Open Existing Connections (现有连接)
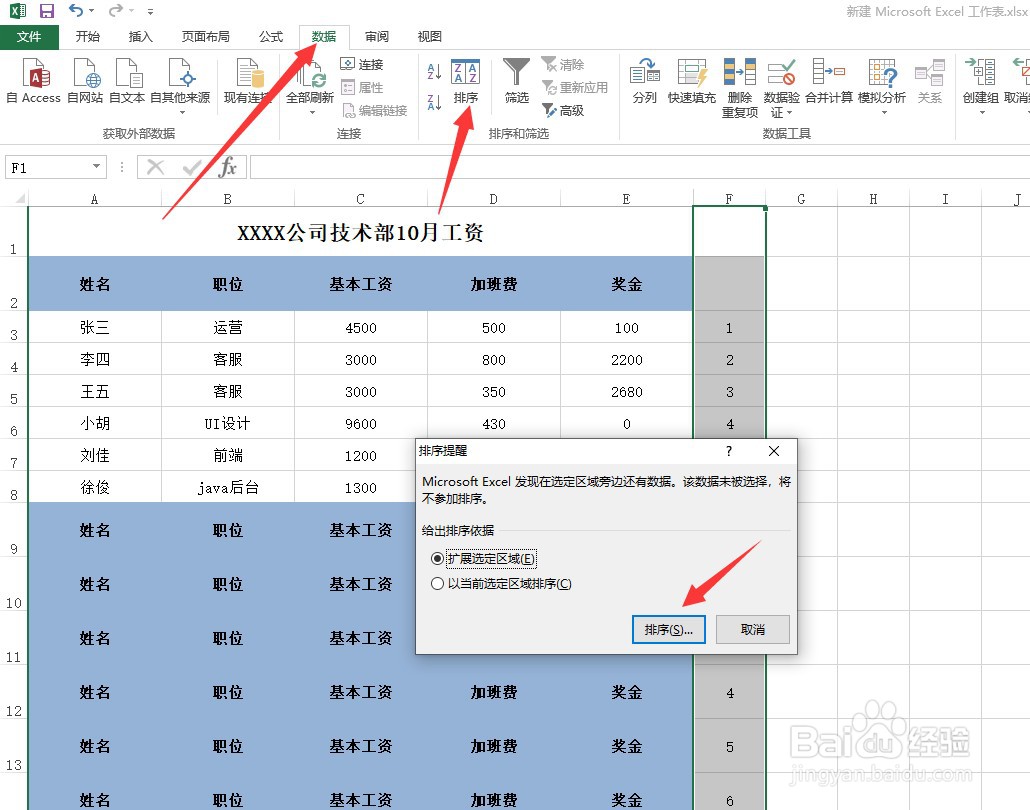 click(248, 80)
